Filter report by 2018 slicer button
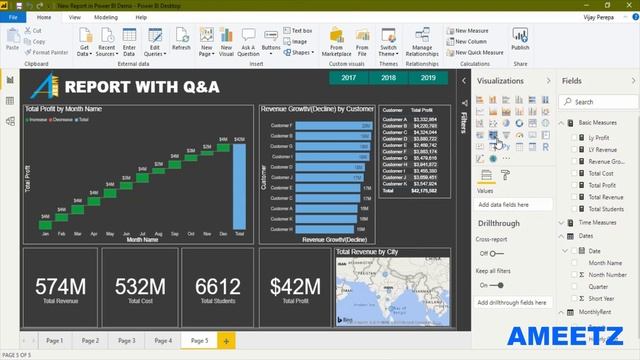 (x=388, y=78)
